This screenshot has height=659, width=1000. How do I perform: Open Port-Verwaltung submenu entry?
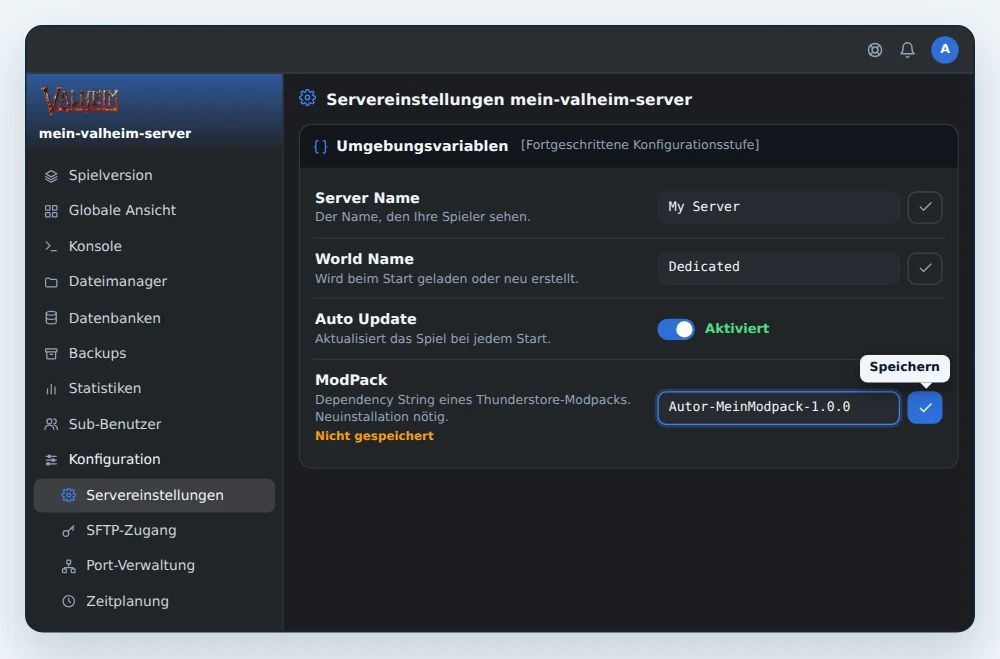pyautogui.click(x=154, y=565)
